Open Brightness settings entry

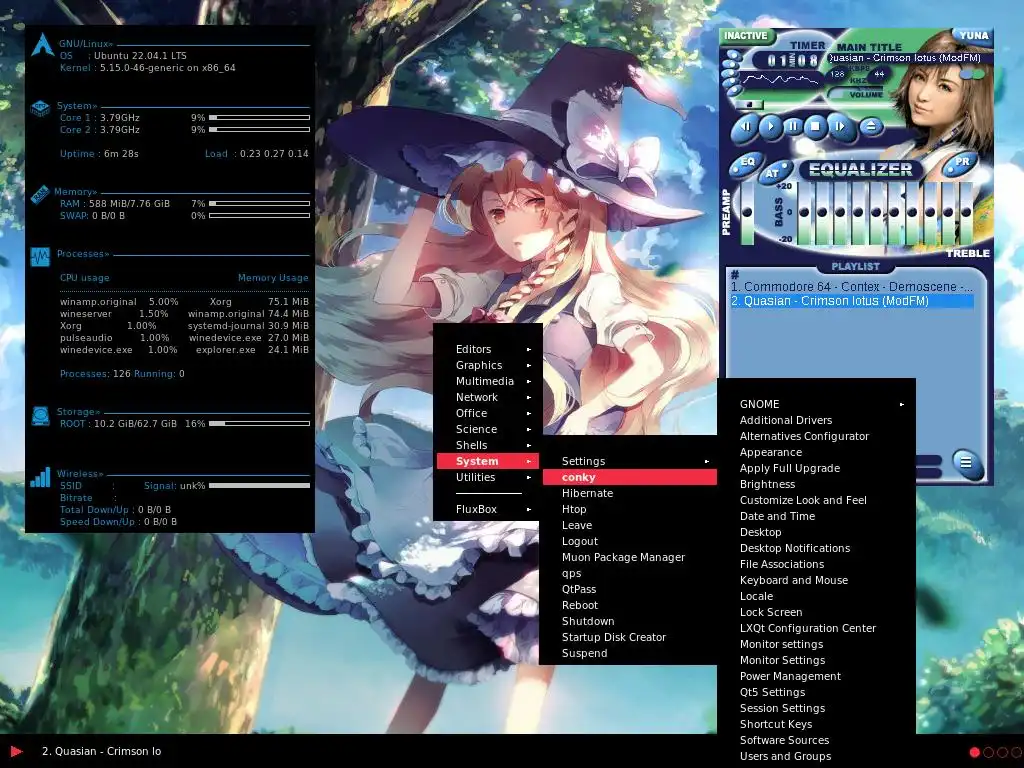(816, 485)
